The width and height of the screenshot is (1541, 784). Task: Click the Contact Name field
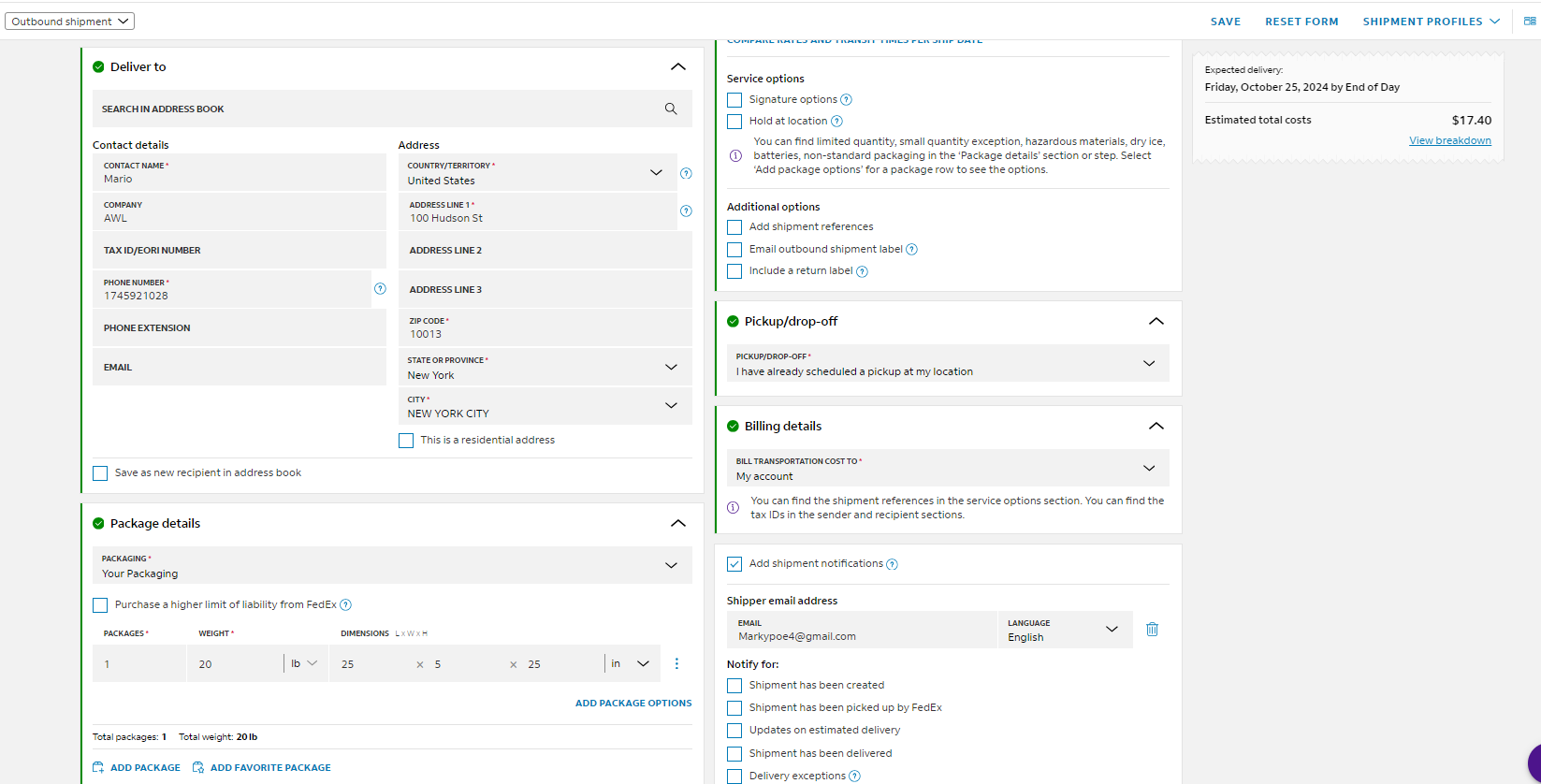pos(240,173)
